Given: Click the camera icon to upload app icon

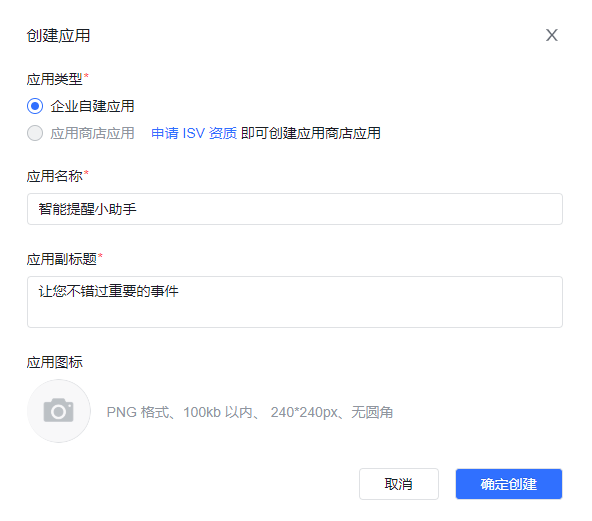Looking at the screenshot, I should coord(59,411).
